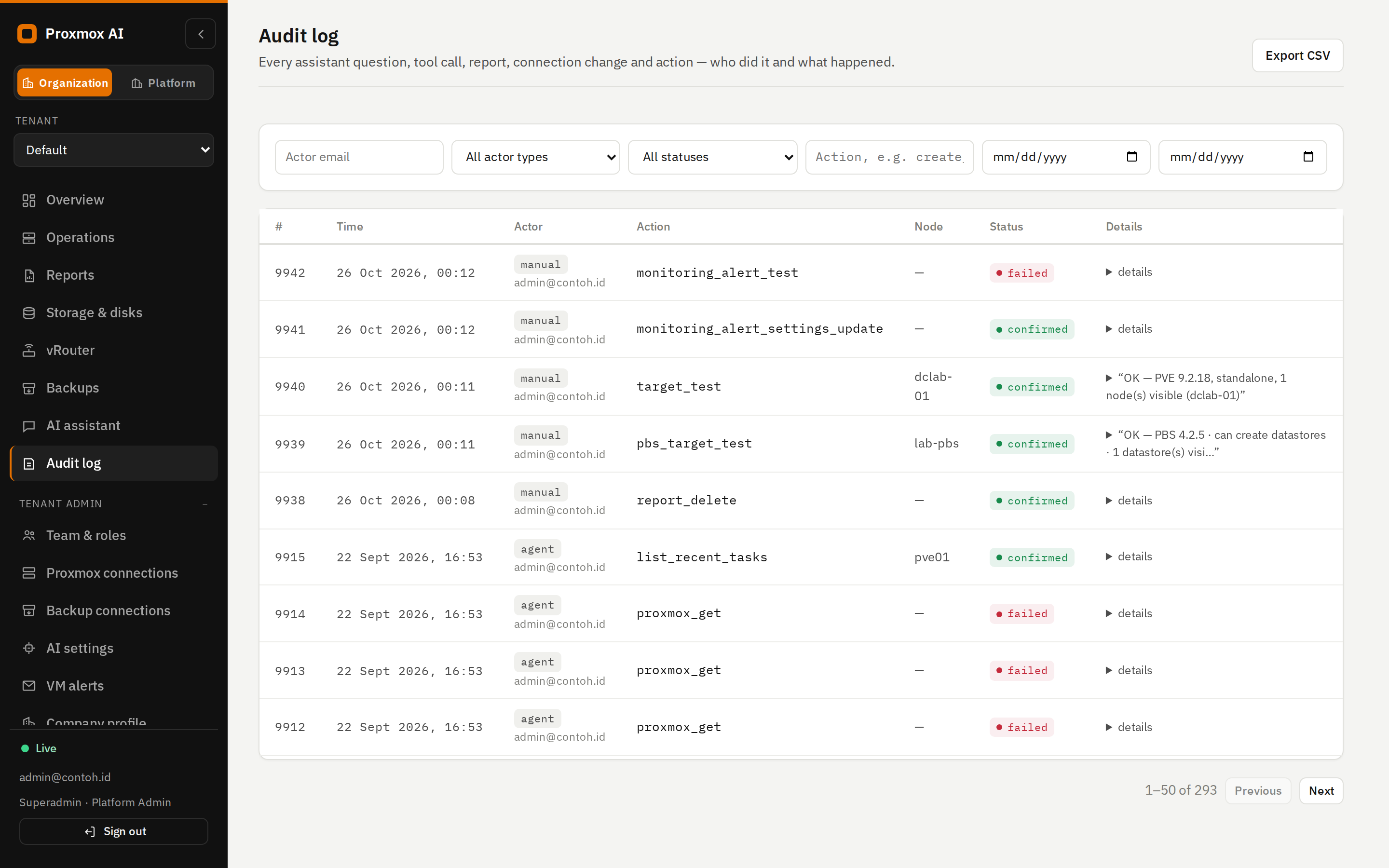Viewport: 1389px width, 868px height.
Task: Click the lab-pbs node cell
Action: (936, 443)
